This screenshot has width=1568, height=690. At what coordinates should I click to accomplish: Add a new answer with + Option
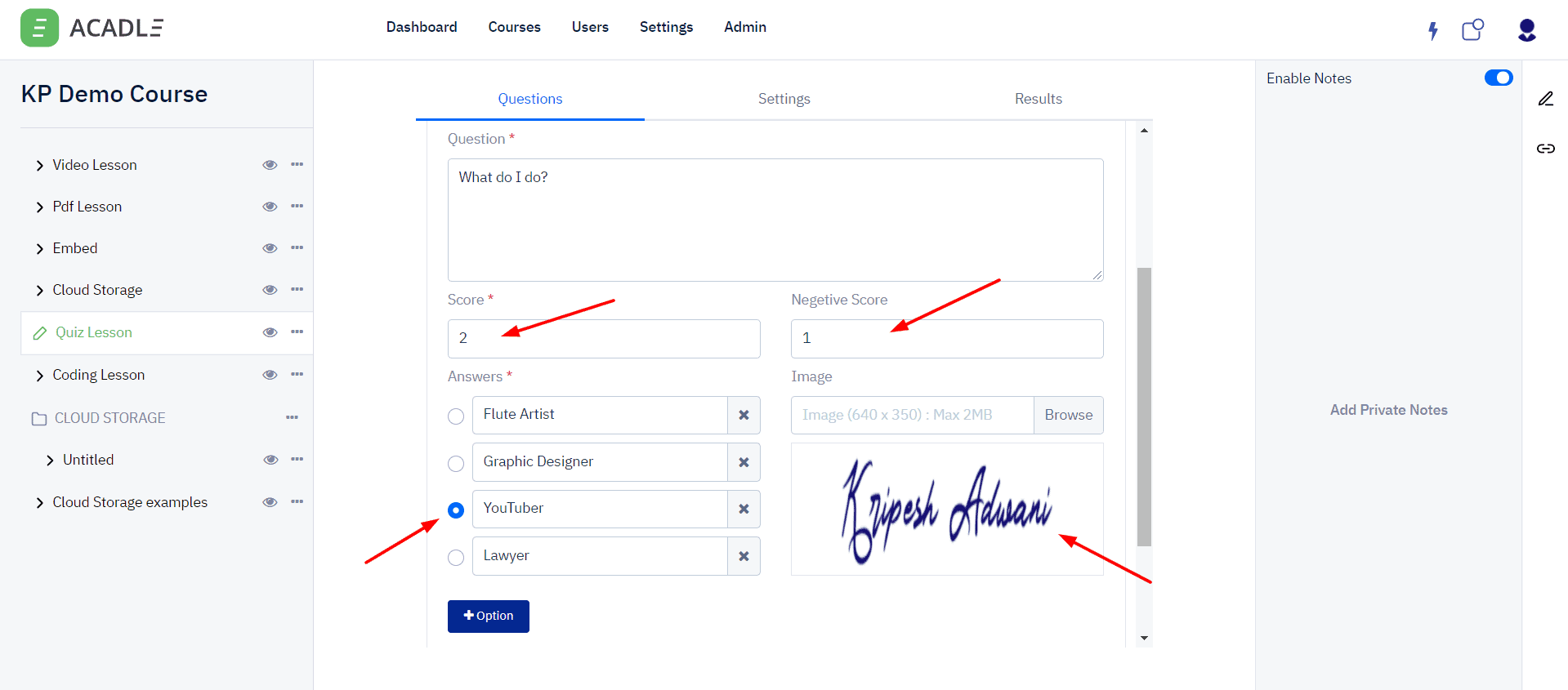click(x=489, y=616)
